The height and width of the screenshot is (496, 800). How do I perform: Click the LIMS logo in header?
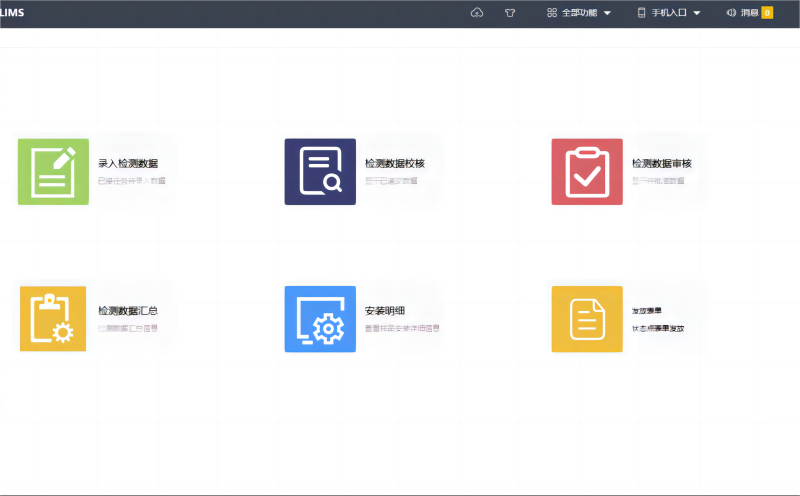12,13
